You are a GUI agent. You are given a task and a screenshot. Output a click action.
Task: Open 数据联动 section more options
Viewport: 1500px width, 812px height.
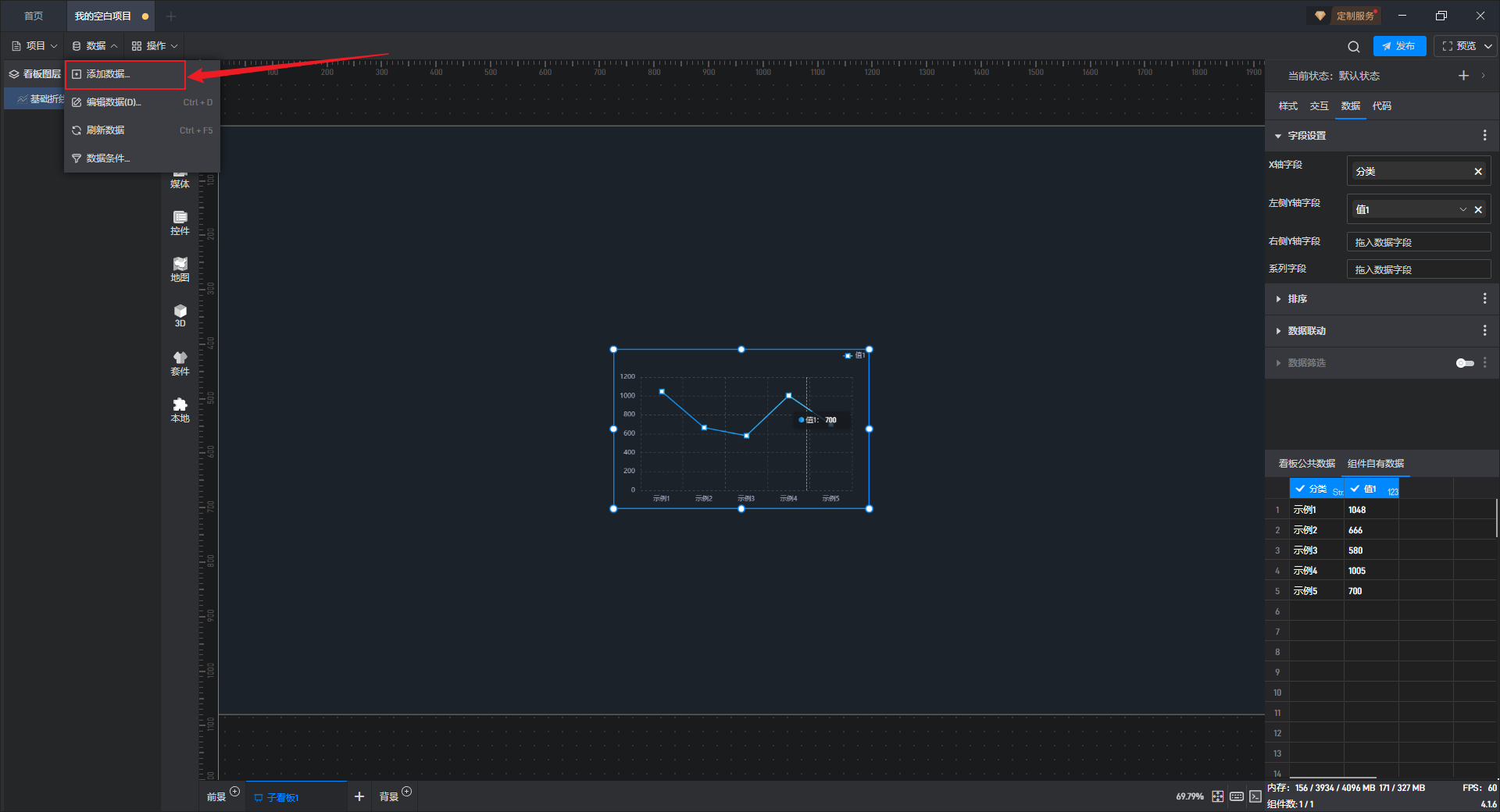[1484, 331]
